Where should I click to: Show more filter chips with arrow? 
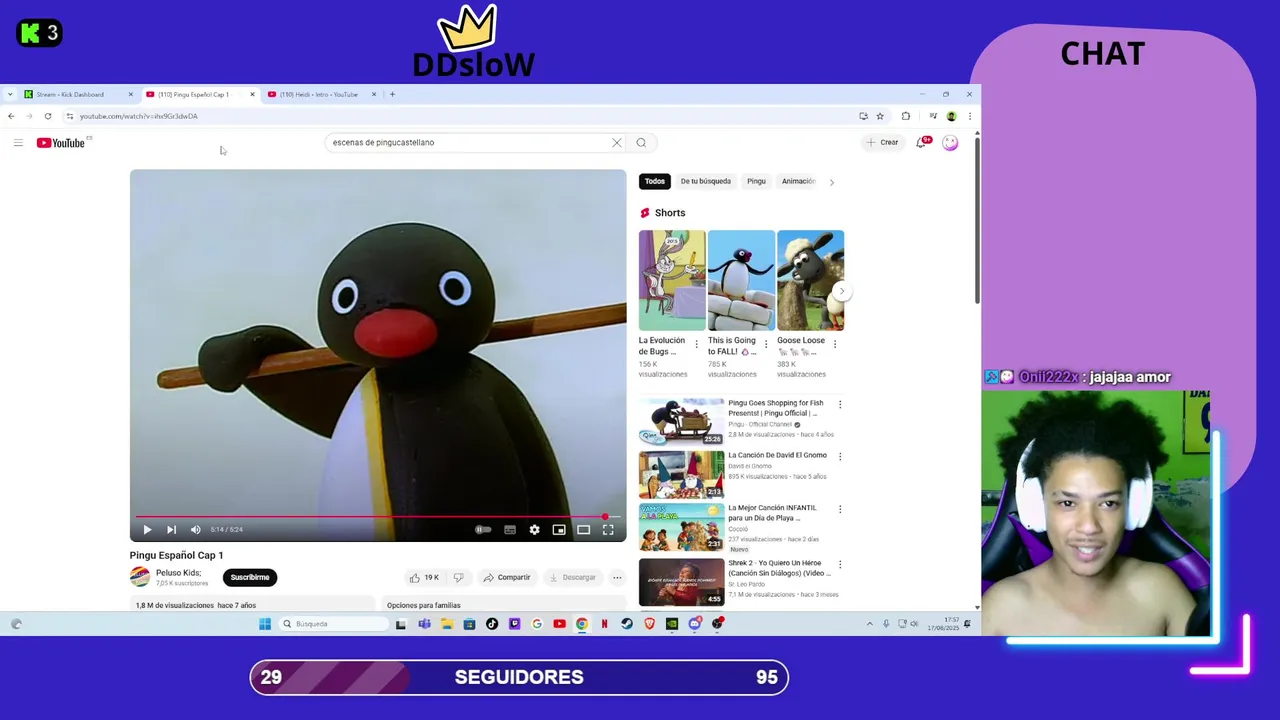(x=832, y=182)
